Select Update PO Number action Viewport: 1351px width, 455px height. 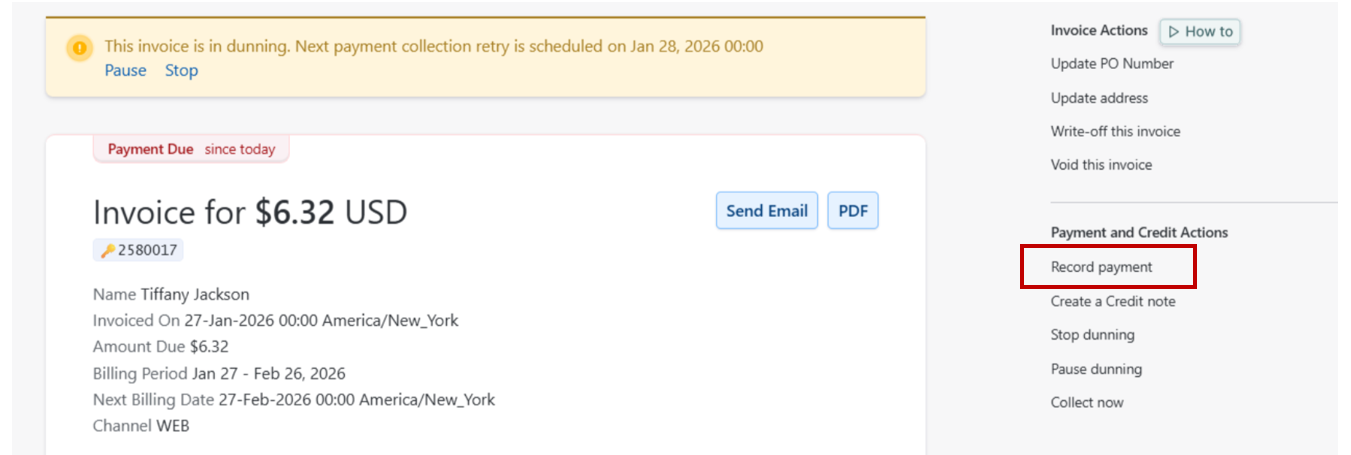(x=1112, y=64)
